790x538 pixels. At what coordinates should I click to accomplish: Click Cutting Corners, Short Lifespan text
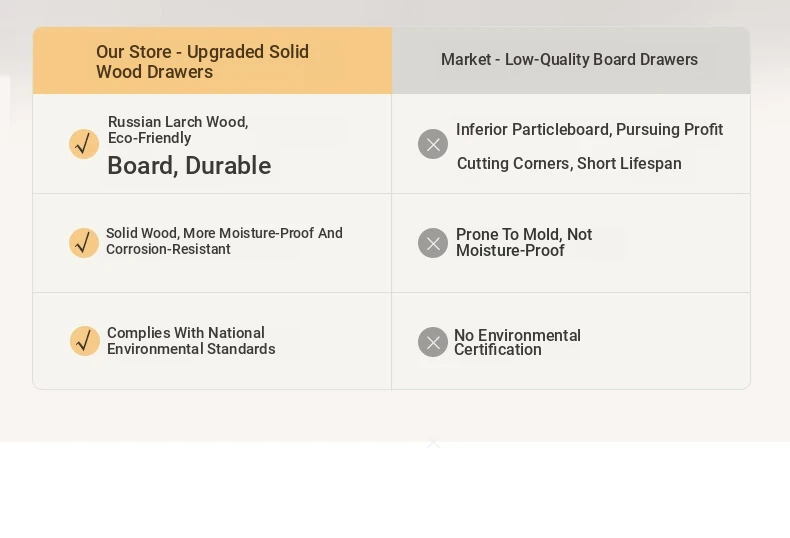[569, 164]
